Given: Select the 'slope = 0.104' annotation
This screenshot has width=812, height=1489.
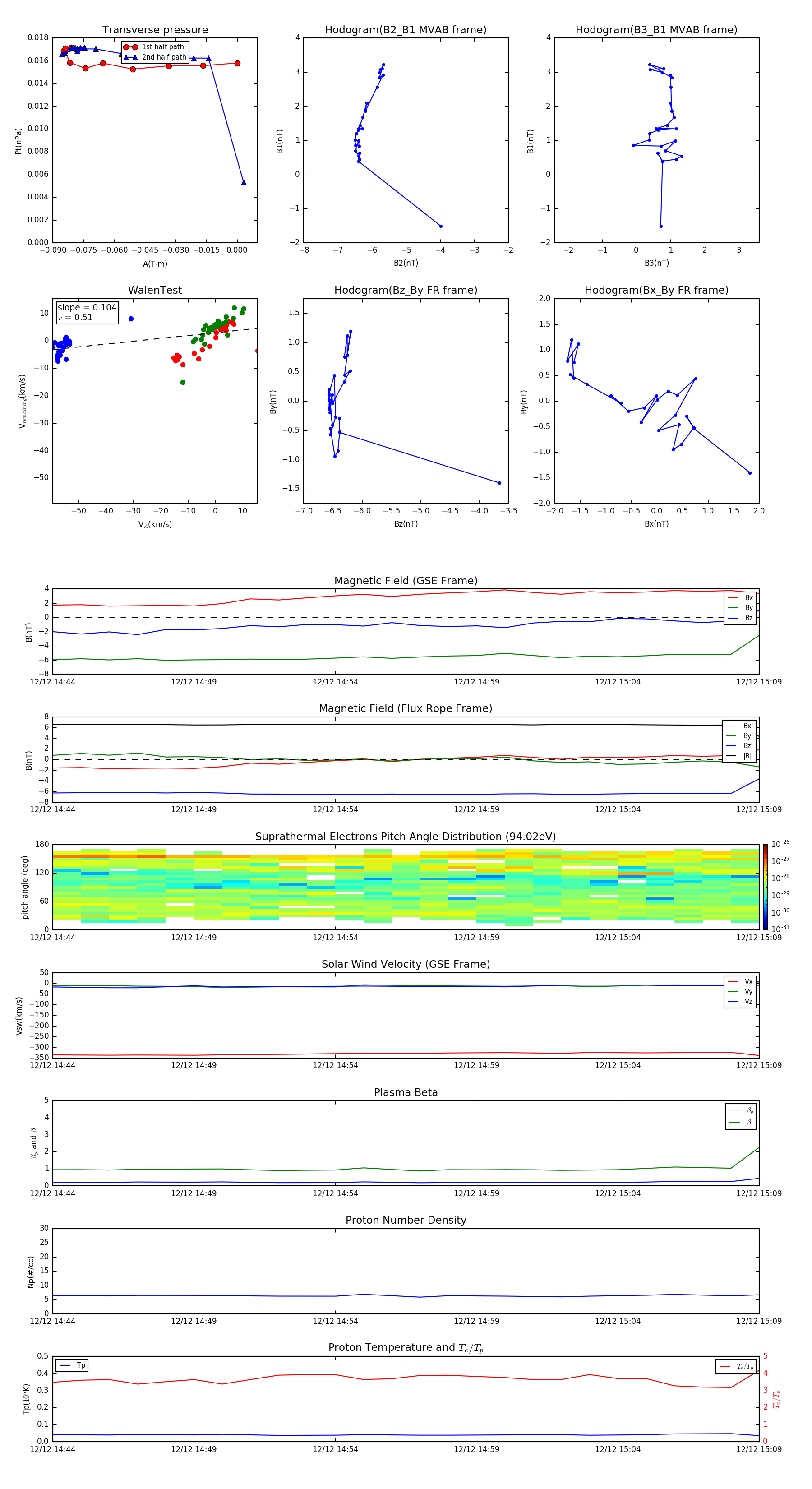Looking at the screenshot, I should [87, 308].
